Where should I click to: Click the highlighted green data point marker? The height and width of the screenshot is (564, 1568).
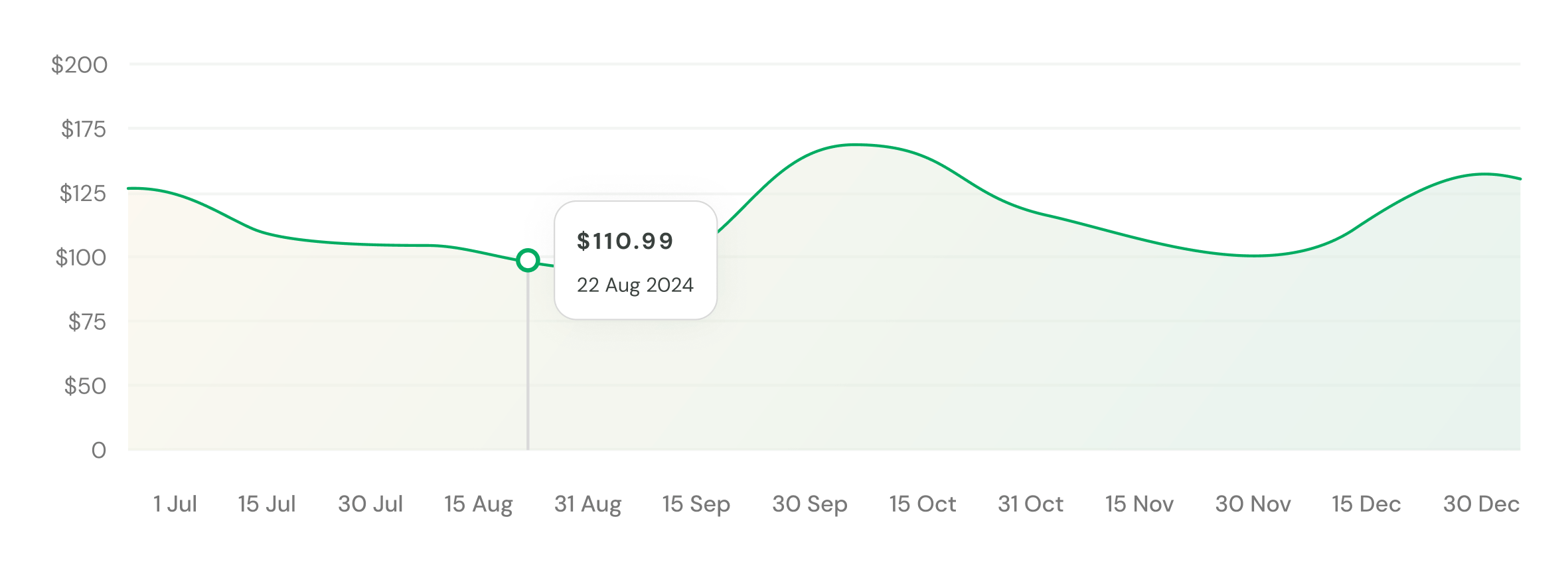click(x=528, y=260)
